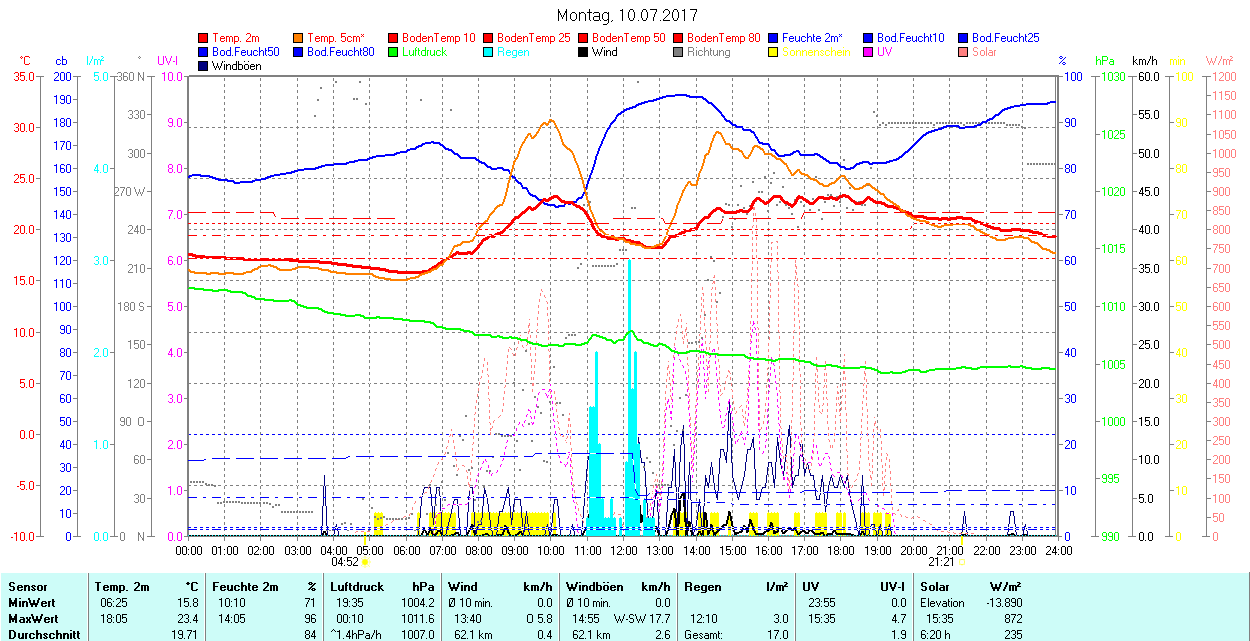Click the 360 N wind direction axis label
The width and height of the screenshot is (1250, 641).
pos(132,76)
